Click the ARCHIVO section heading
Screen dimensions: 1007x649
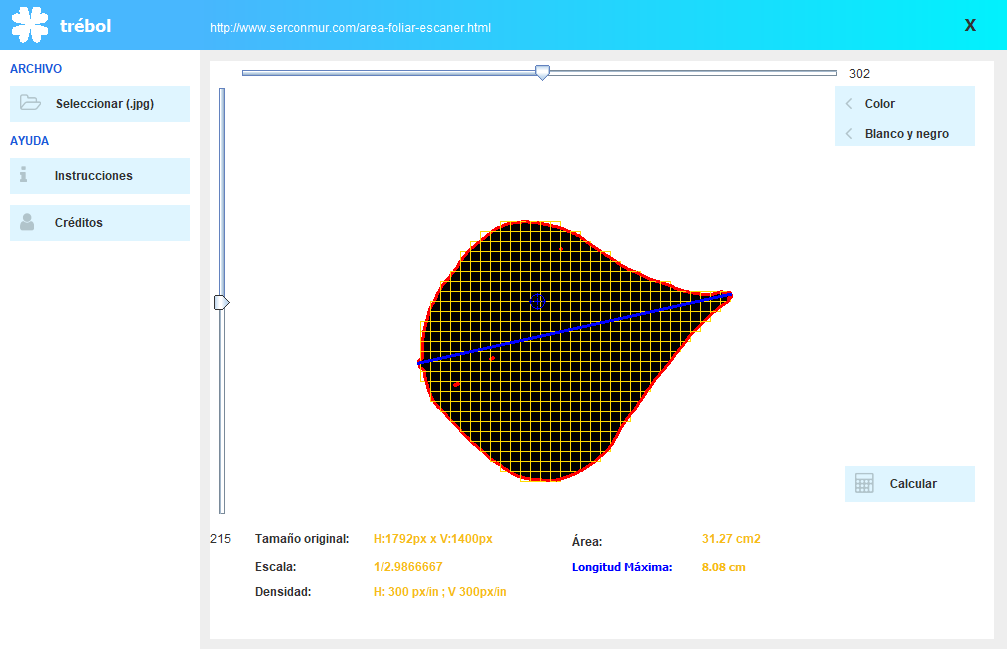(x=36, y=69)
